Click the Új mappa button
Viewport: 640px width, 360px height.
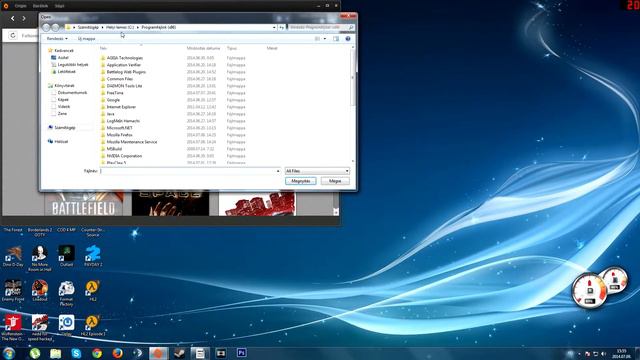click(87, 39)
